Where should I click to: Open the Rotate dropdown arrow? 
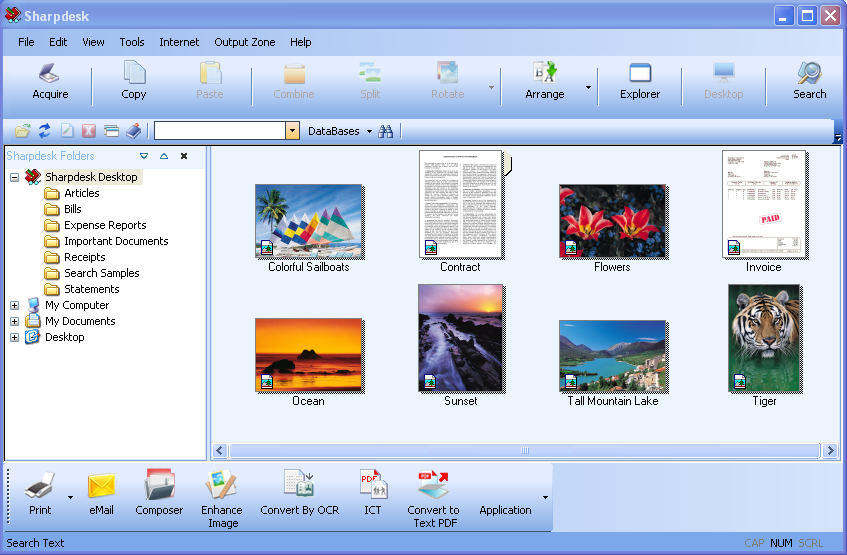click(491, 87)
